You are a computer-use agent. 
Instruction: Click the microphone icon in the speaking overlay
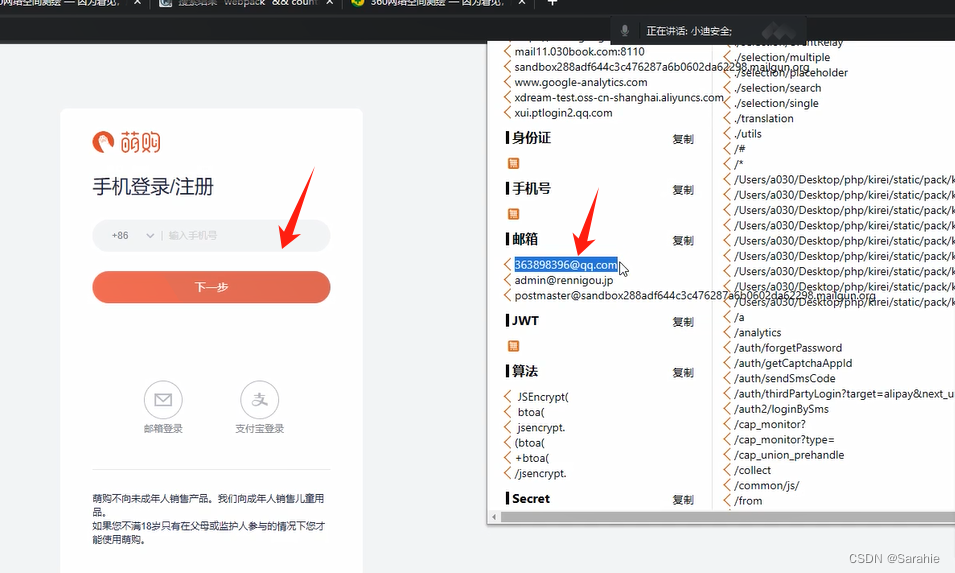click(x=624, y=30)
